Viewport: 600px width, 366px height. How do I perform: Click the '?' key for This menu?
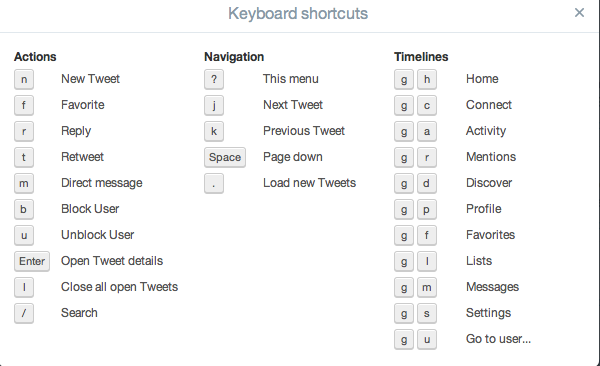point(214,79)
